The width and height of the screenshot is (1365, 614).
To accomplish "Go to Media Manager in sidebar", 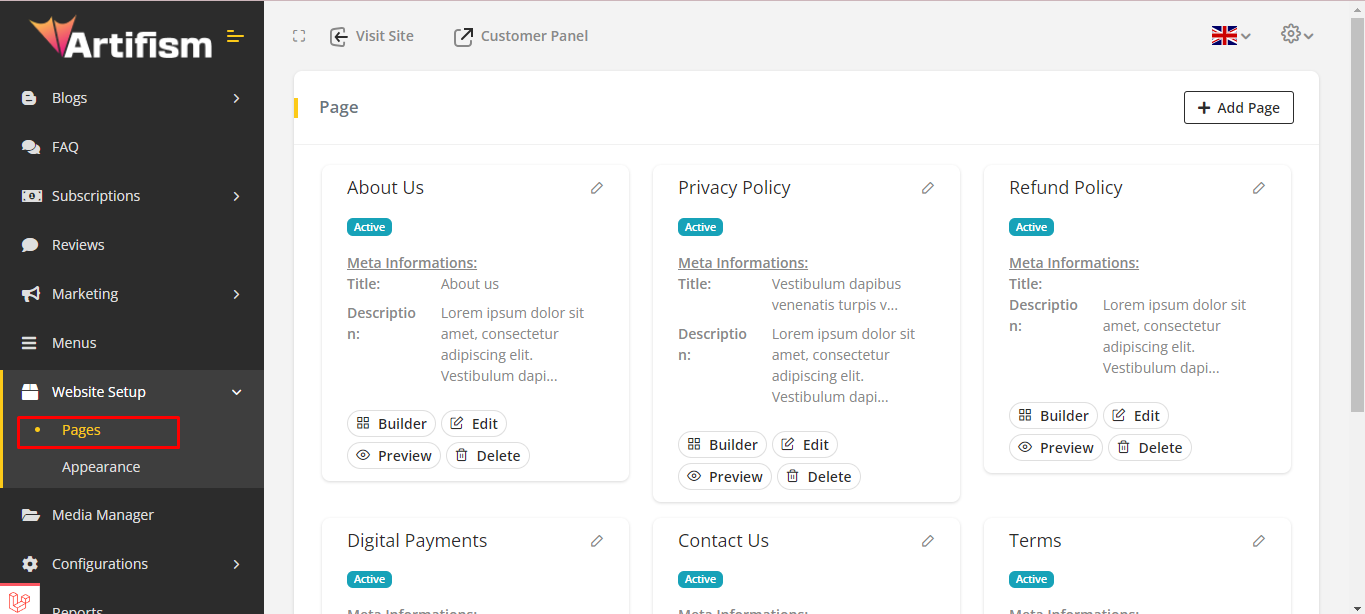I will point(103,515).
